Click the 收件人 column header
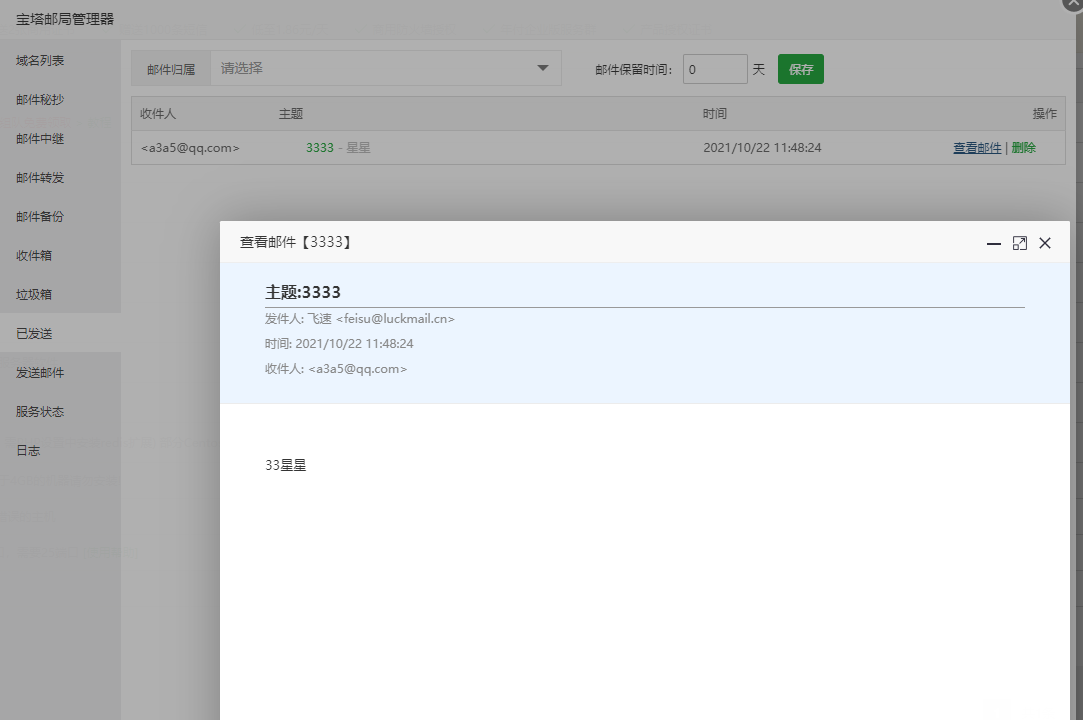This screenshot has width=1083, height=720. [158, 114]
